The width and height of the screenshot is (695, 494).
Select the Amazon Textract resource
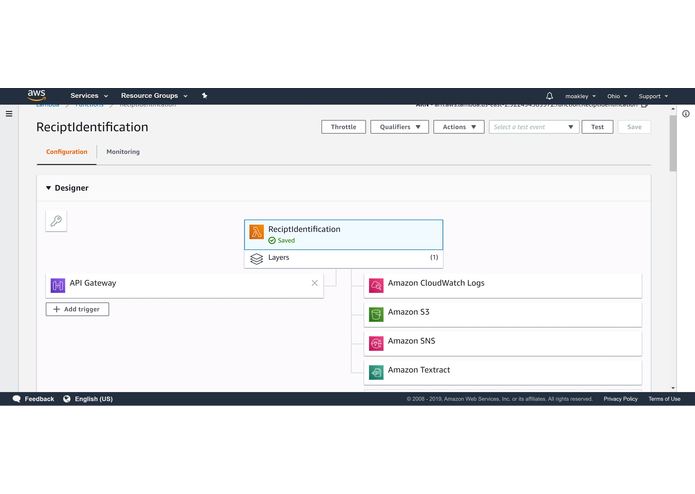point(503,372)
